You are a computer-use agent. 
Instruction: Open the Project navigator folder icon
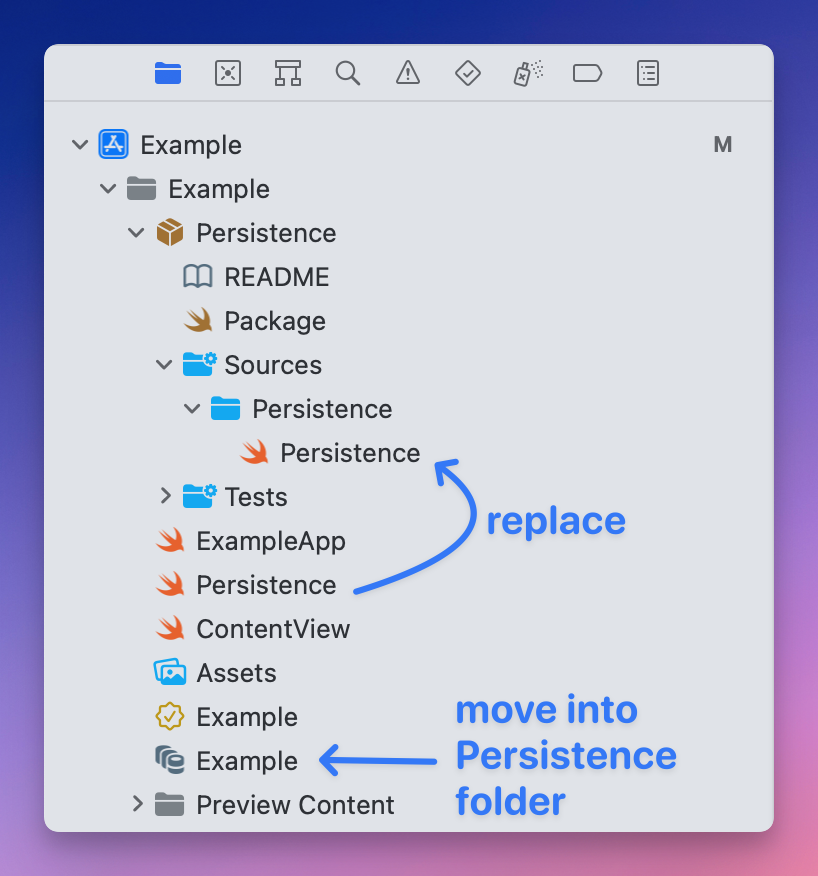168,73
